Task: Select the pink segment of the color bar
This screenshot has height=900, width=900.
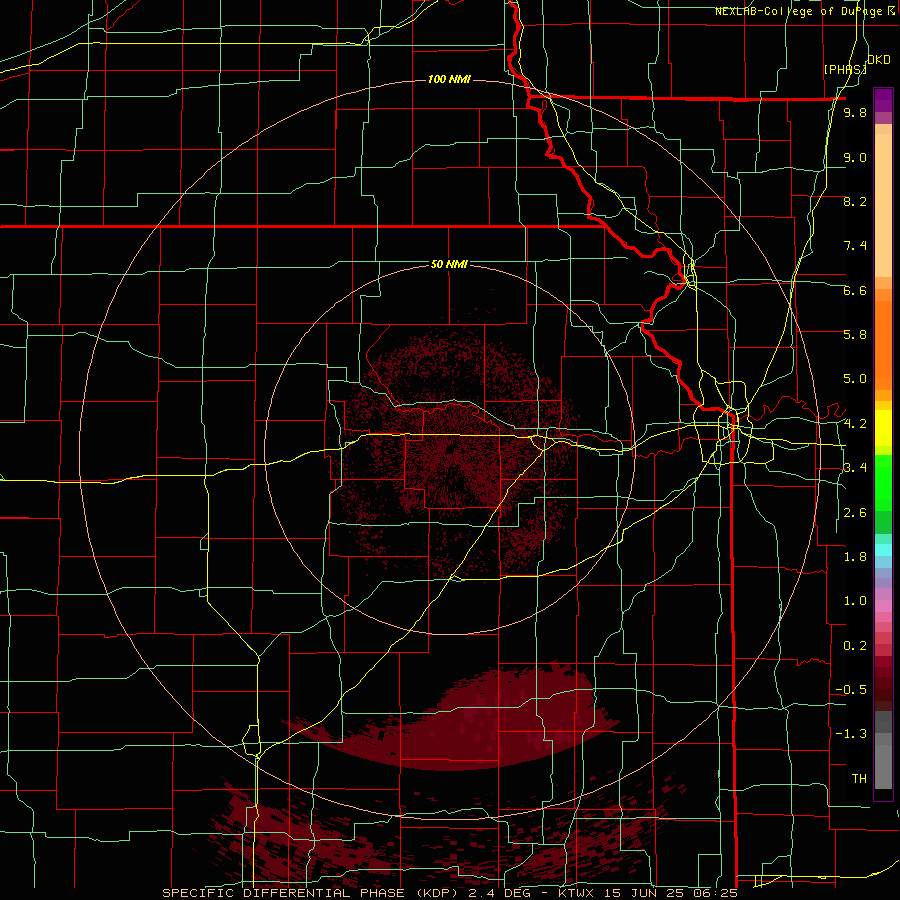Action: pos(883,606)
